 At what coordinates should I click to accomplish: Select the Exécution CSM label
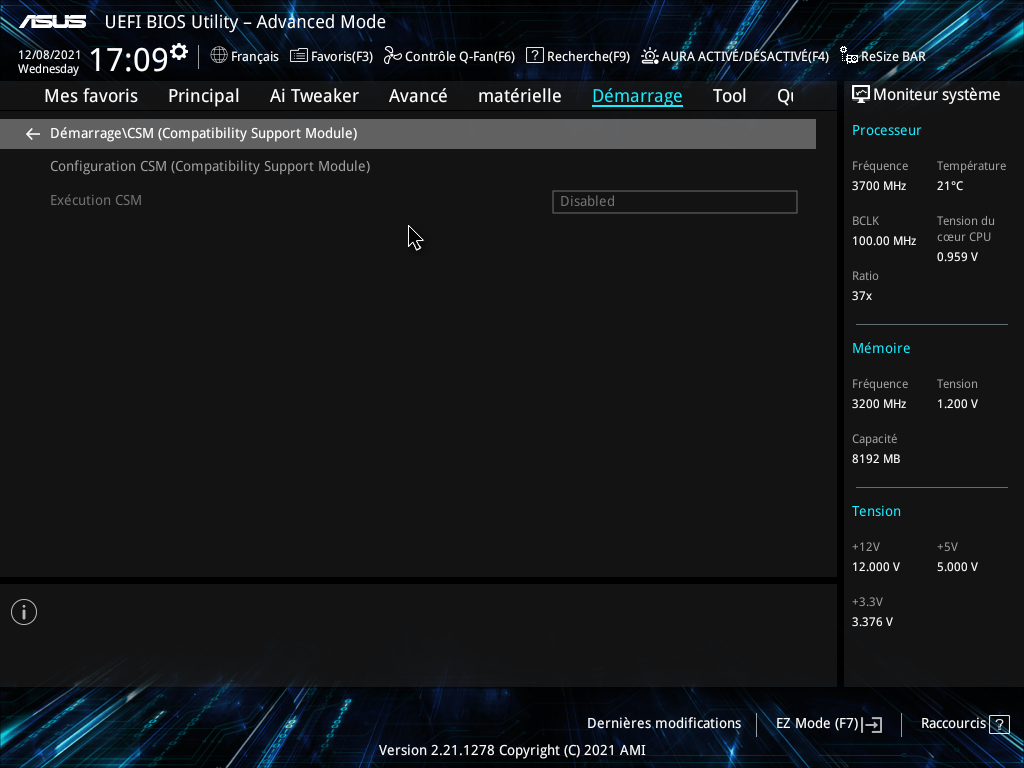coord(96,200)
